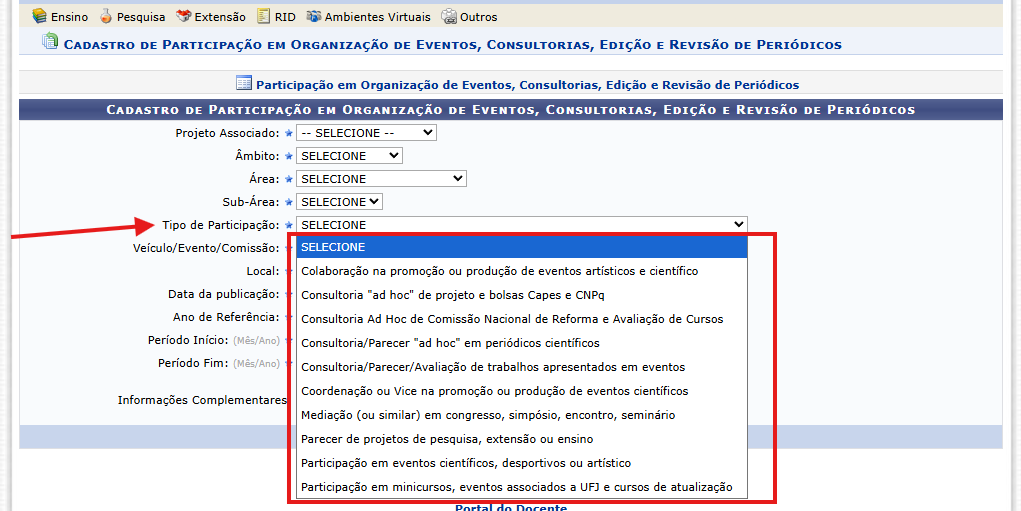Open Participação em Organização de Eventos link
This screenshot has height=511, width=1021.
click(x=527, y=85)
